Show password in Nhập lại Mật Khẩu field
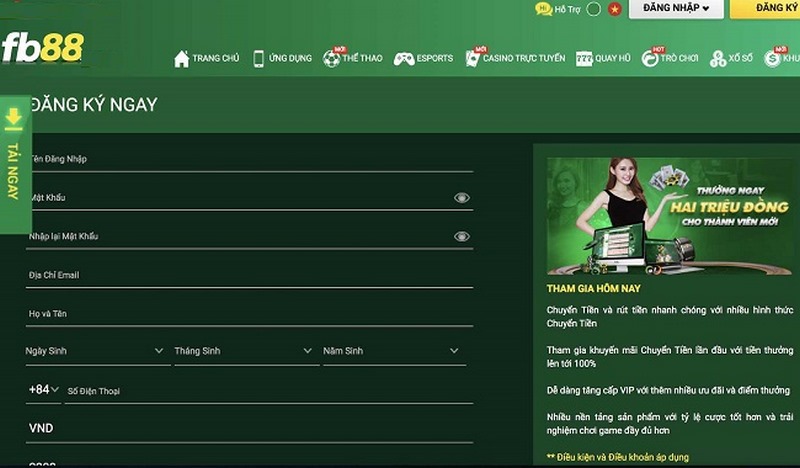Viewport: 800px width, 468px height. coord(461,237)
